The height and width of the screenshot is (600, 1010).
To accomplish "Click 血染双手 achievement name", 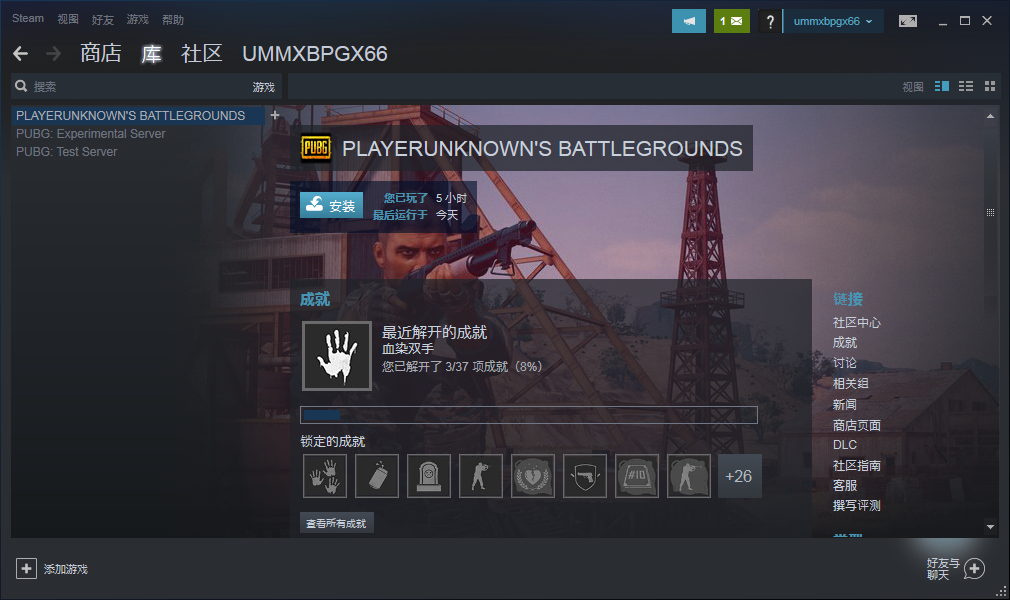I will 408,349.
